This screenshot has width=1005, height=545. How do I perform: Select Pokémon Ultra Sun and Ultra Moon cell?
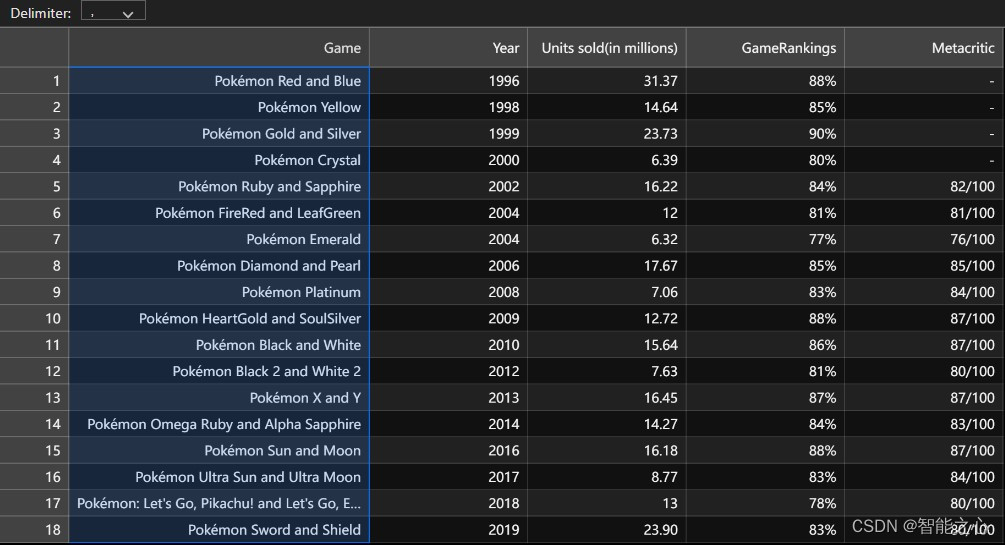click(x=219, y=476)
